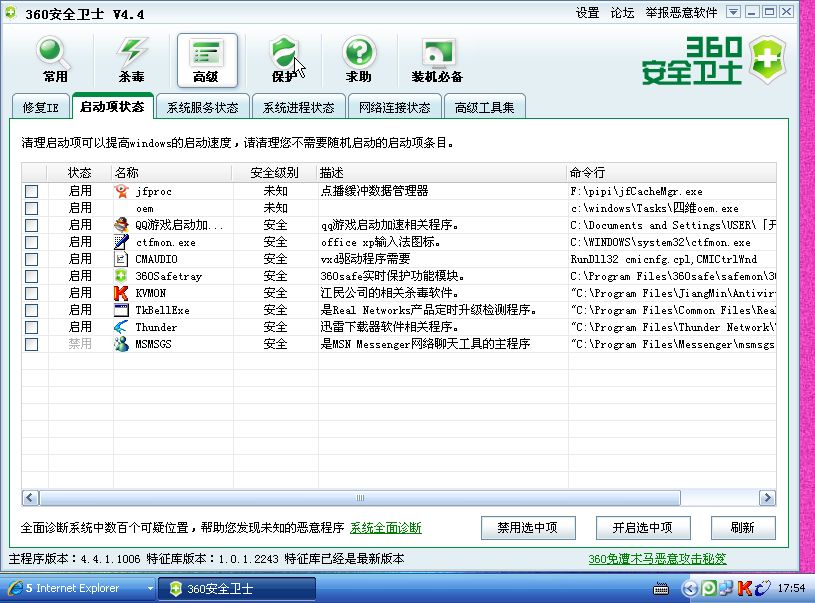The width and height of the screenshot is (815, 603).
Task: Open the 常用 toolbar section
Action: click(x=55, y=60)
